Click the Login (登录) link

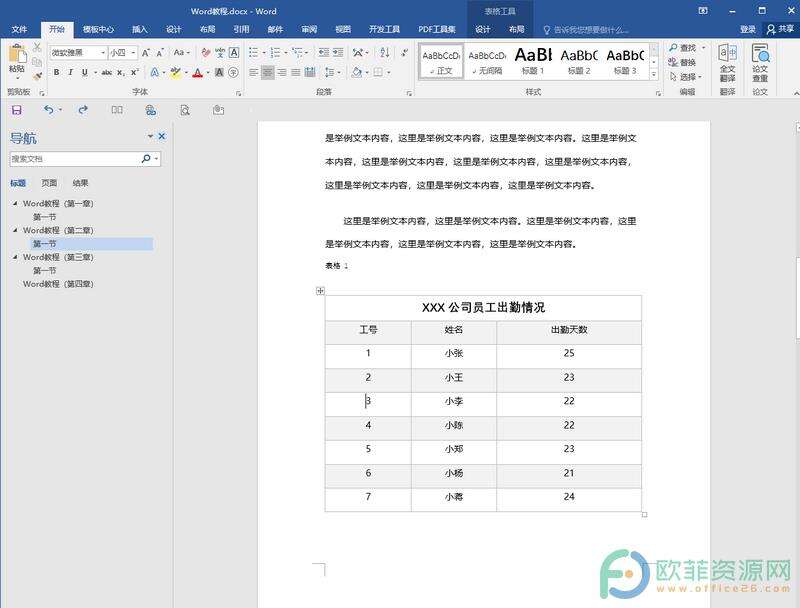(x=747, y=29)
